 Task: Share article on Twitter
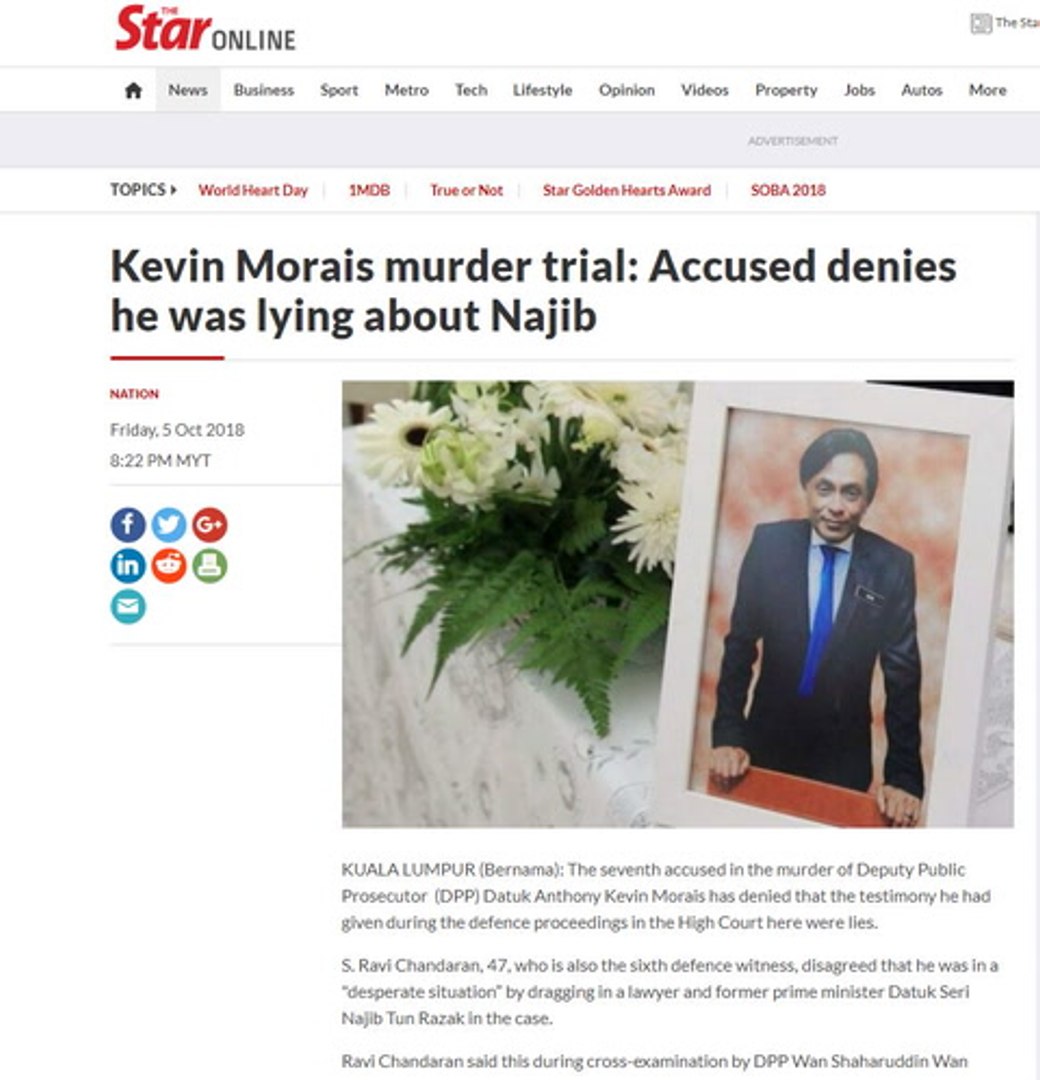(169, 525)
